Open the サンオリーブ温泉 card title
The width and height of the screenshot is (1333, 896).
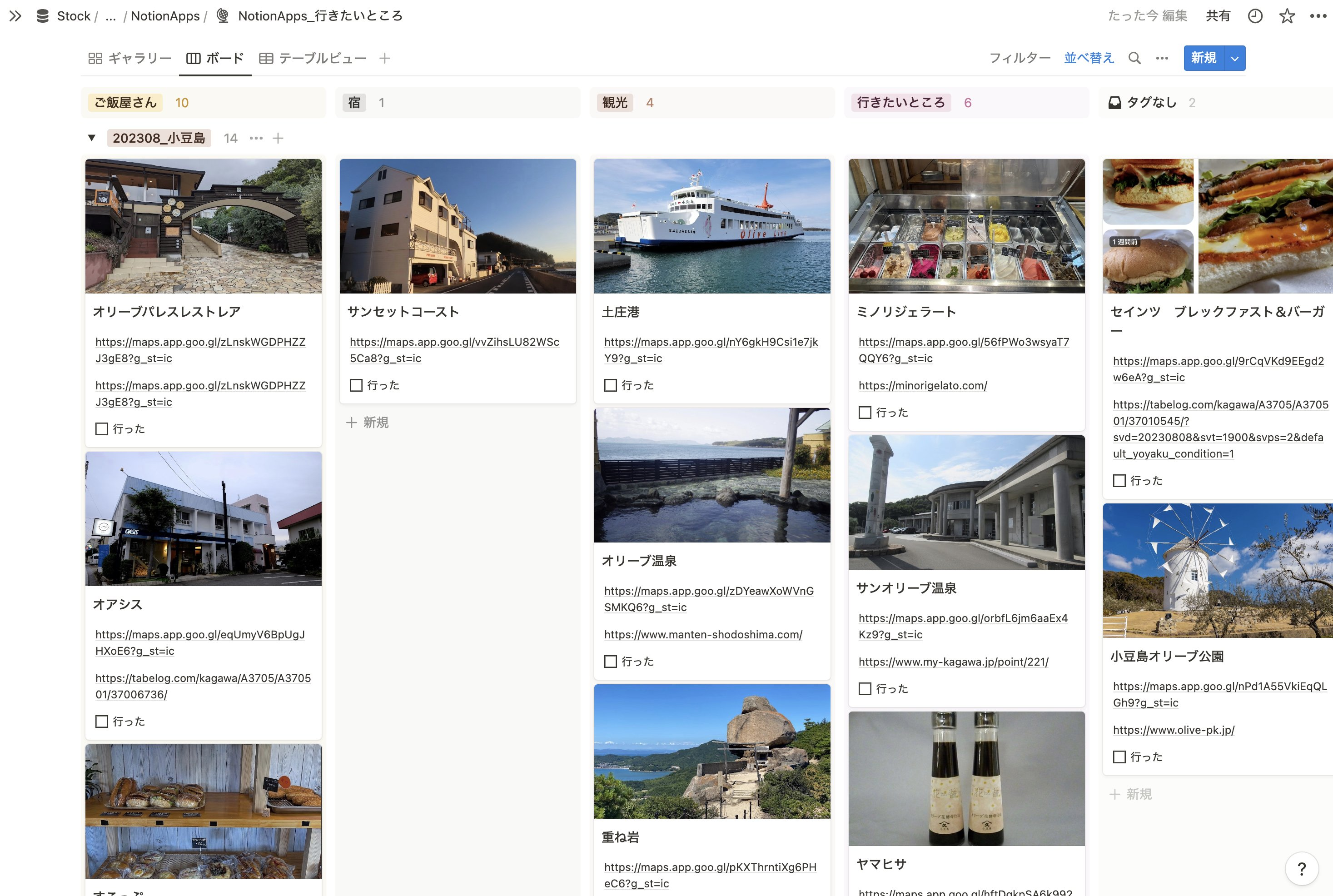(x=905, y=588)
